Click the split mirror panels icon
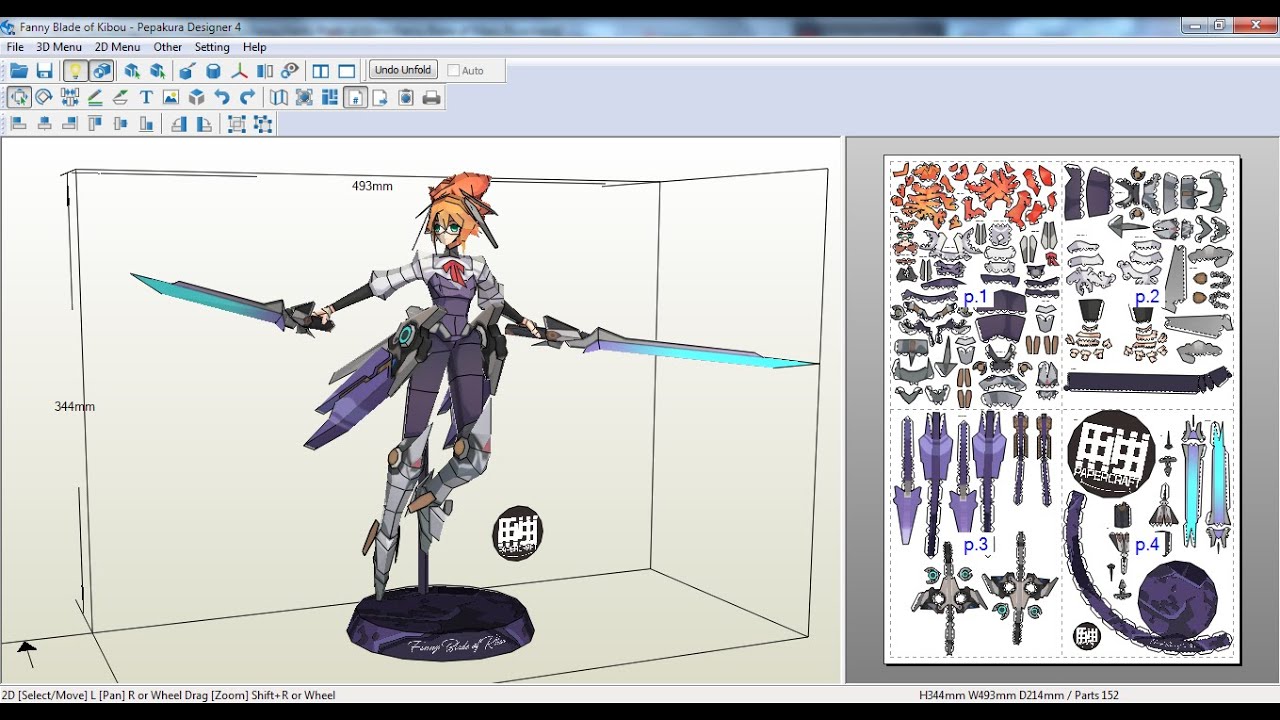This screenshot has width=1280, height=720. [x=265, y=71]
